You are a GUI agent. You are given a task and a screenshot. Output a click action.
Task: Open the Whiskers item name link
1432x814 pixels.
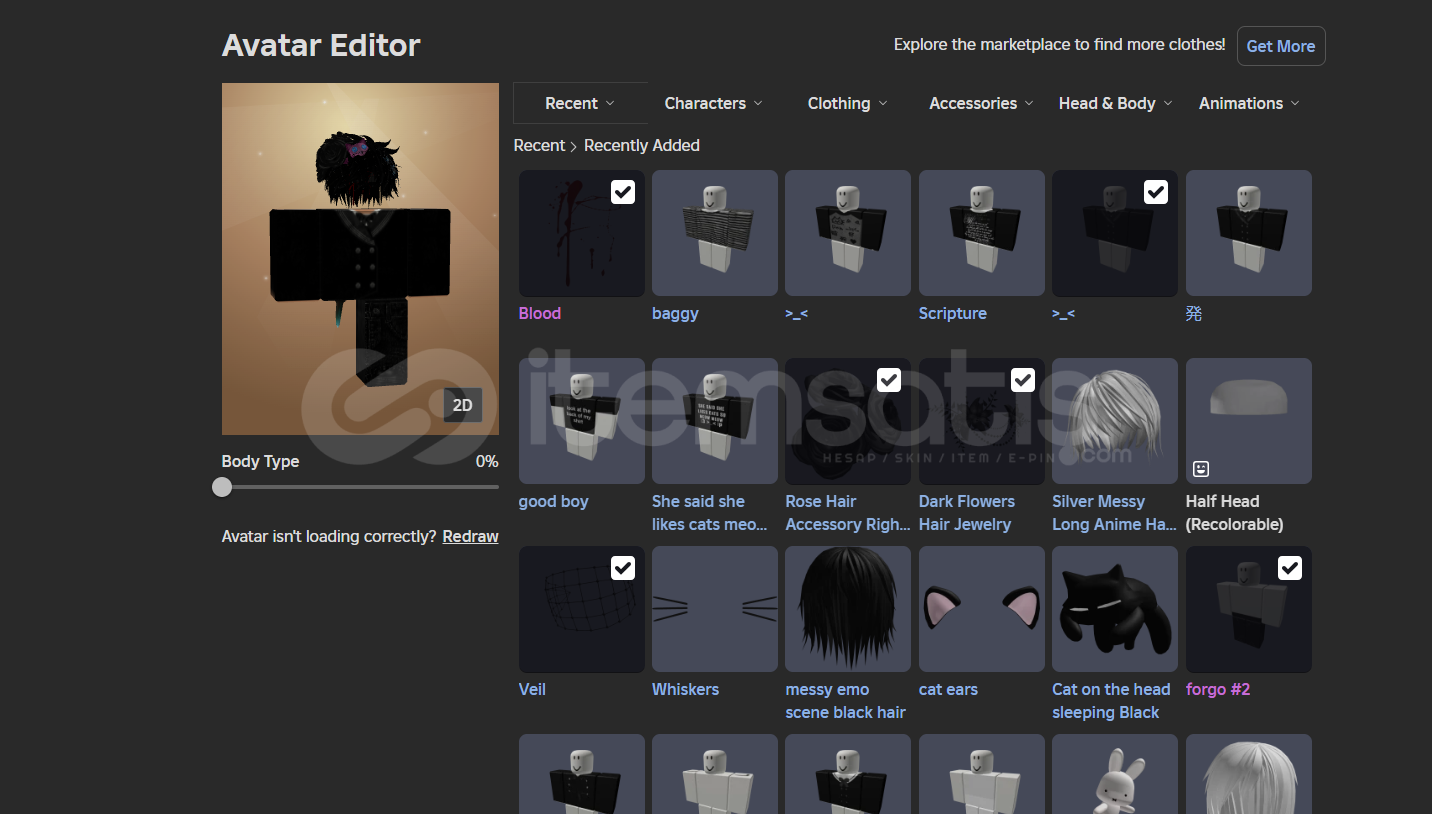[685, 689]
